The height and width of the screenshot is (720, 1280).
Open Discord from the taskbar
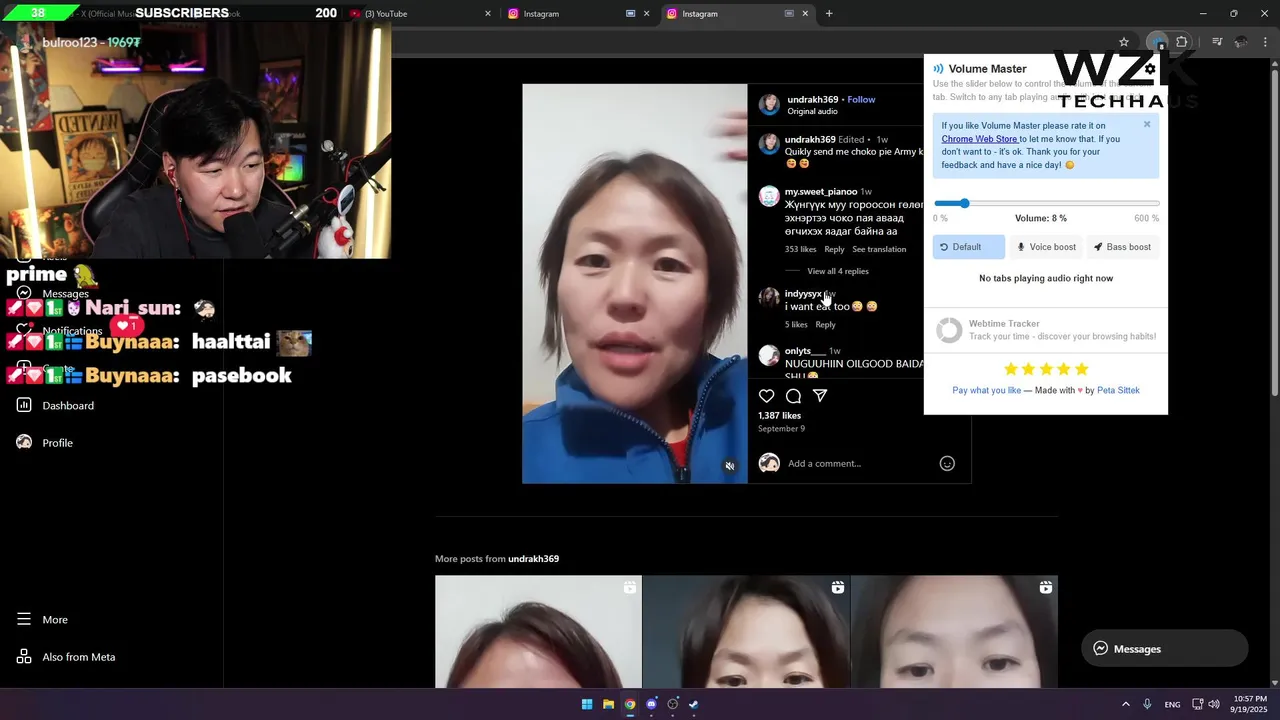[651, 704]
